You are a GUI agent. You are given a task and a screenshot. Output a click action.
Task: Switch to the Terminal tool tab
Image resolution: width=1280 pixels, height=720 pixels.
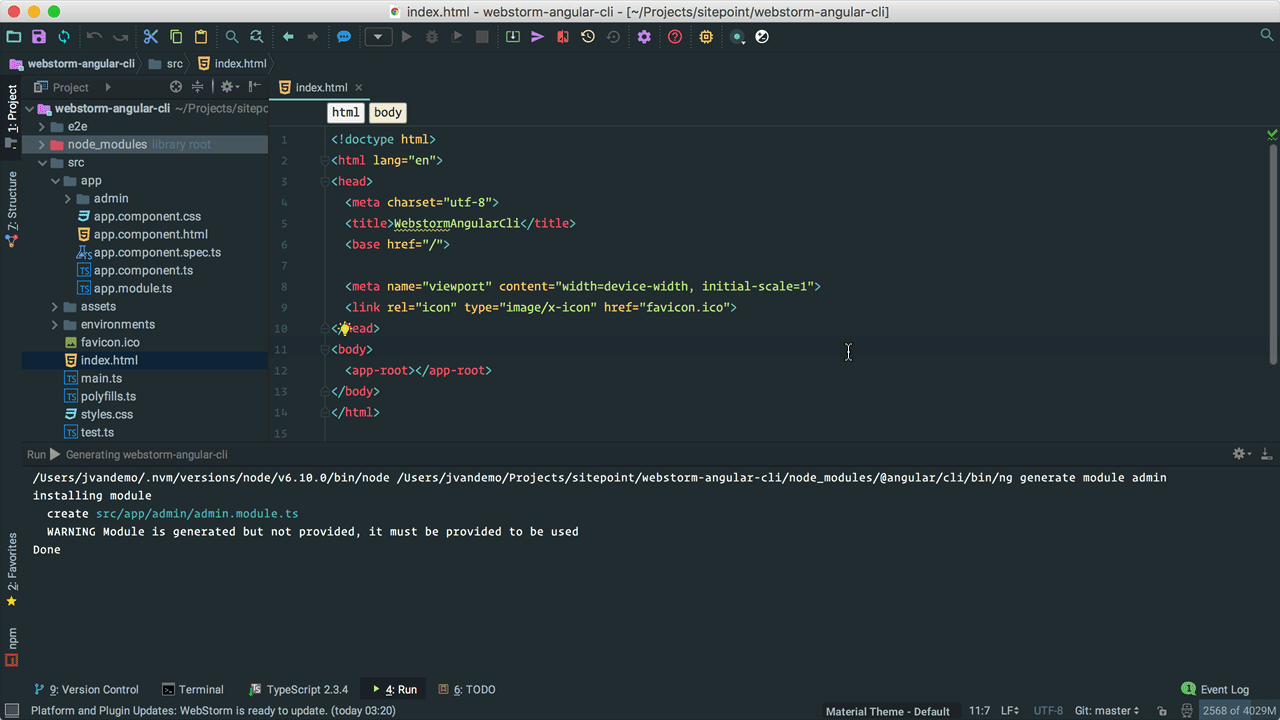click(193, 690)
